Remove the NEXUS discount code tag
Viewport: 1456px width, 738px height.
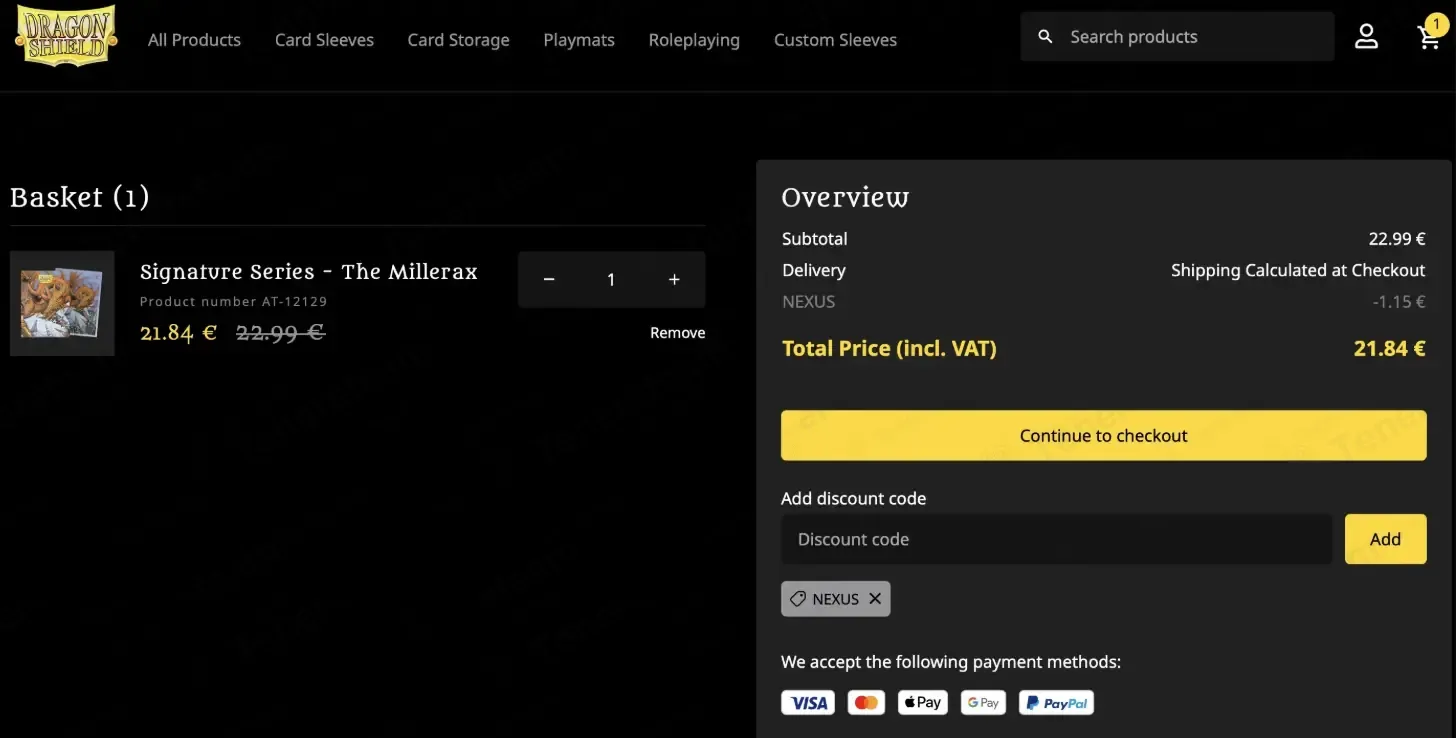(x=875, y=598)
